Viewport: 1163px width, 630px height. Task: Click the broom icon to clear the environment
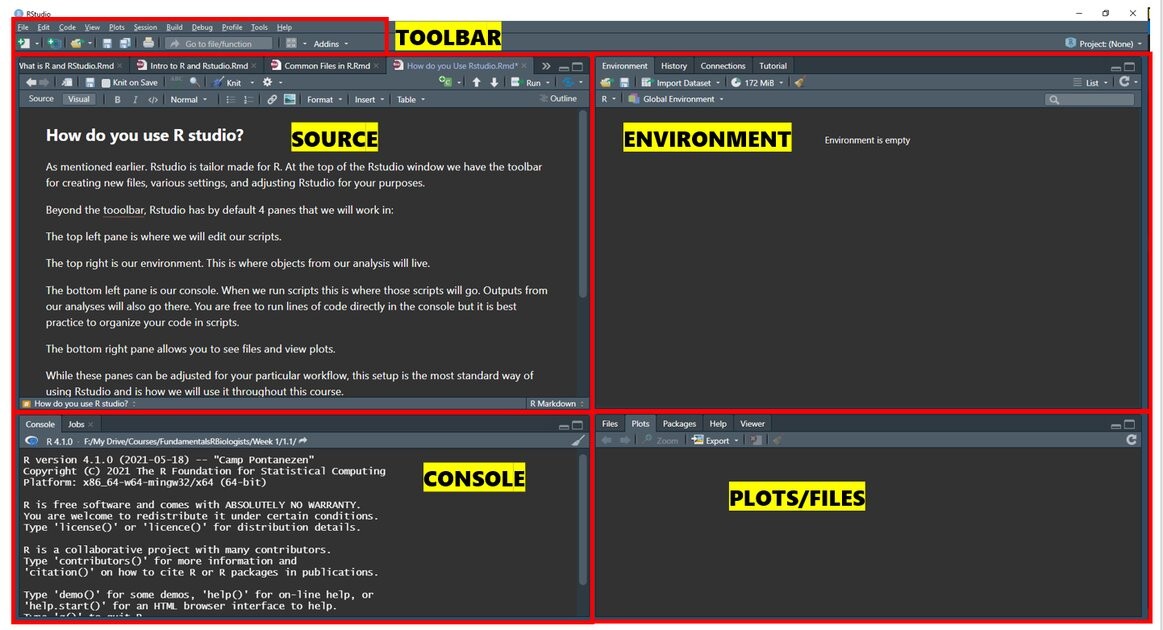point(799,82)
